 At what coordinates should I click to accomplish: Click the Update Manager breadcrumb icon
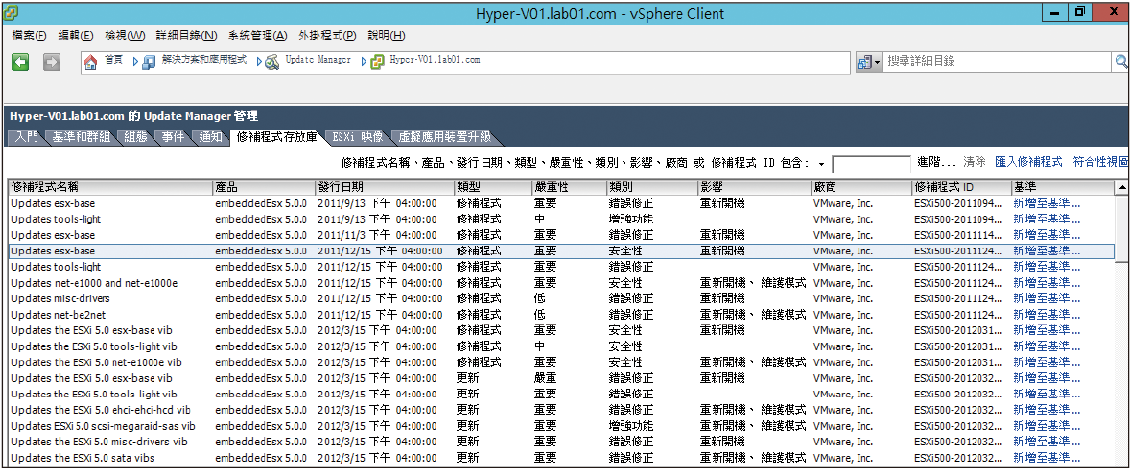coord(272,62)
